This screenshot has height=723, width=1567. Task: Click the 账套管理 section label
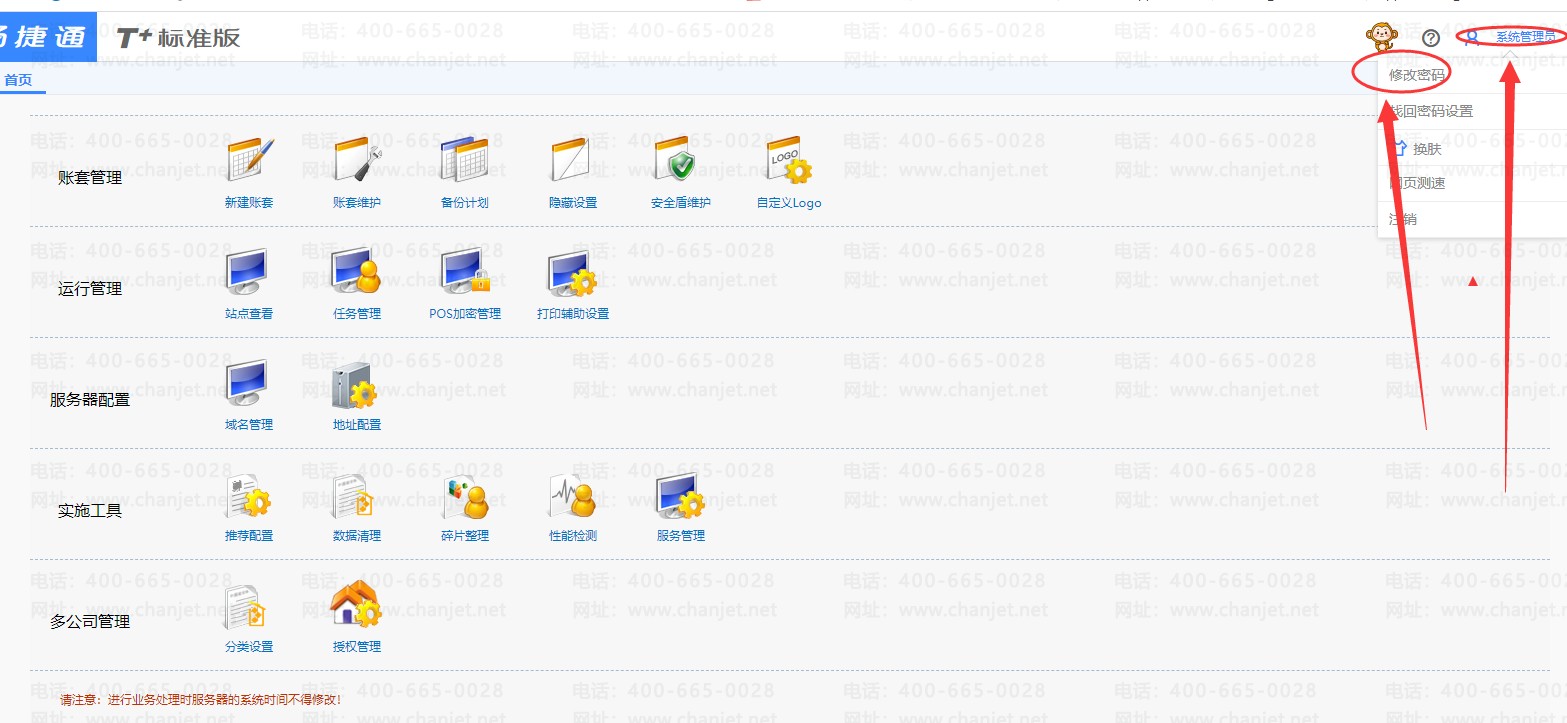coord(90,178)
